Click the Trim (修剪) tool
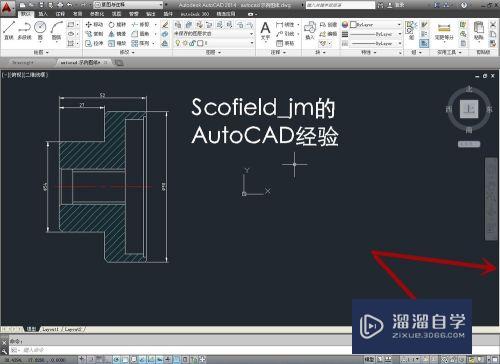Screen dimensions: 500x364 (x=141, y=24)
